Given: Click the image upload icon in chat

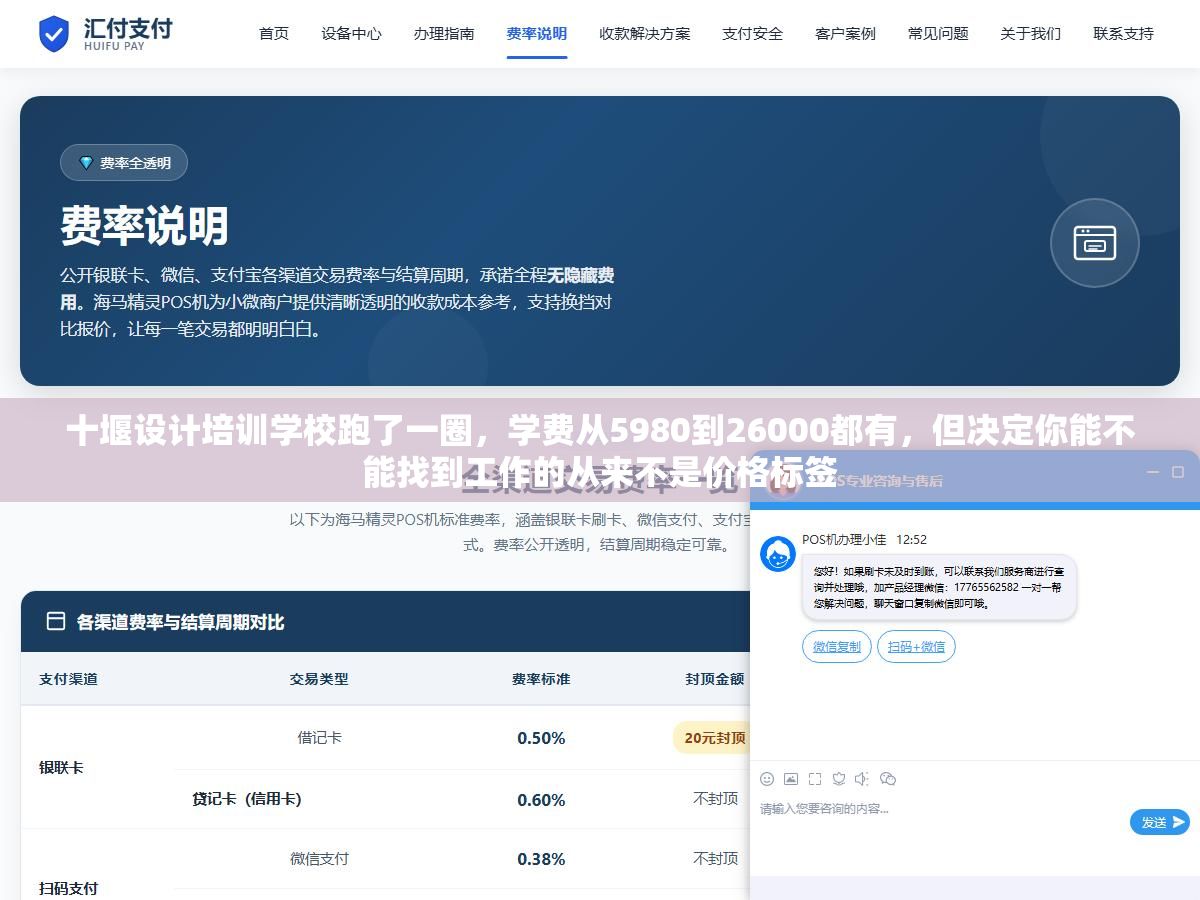Looking at the screenshot, I should tap(791, 778).
